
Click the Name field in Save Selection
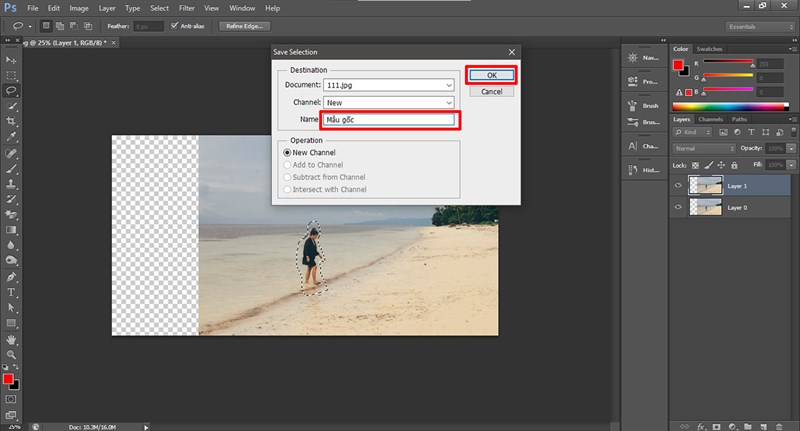pos(388,119)
